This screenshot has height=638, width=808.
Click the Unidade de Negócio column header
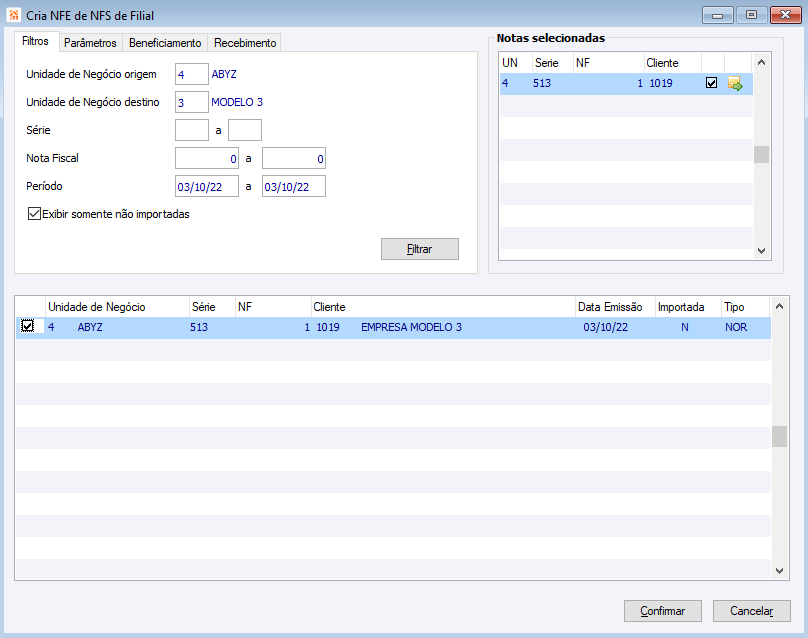117,307
